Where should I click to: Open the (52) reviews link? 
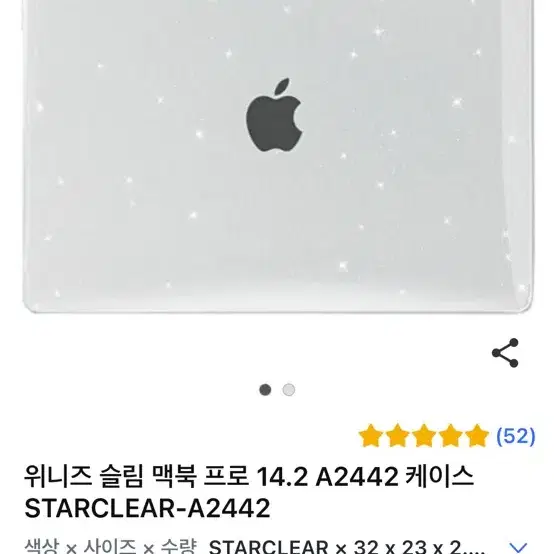tap(515, 436)
